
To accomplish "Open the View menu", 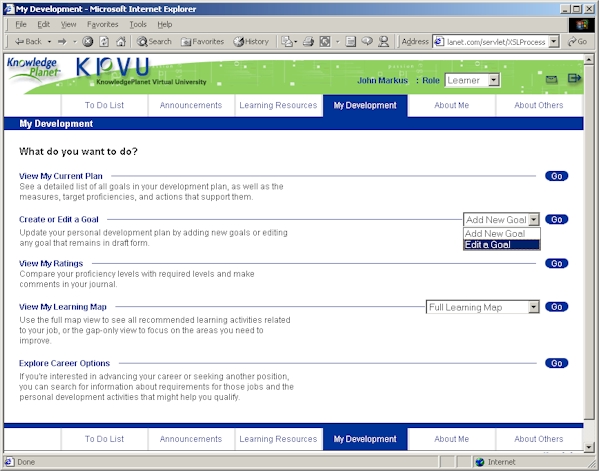I will [68, 24].
